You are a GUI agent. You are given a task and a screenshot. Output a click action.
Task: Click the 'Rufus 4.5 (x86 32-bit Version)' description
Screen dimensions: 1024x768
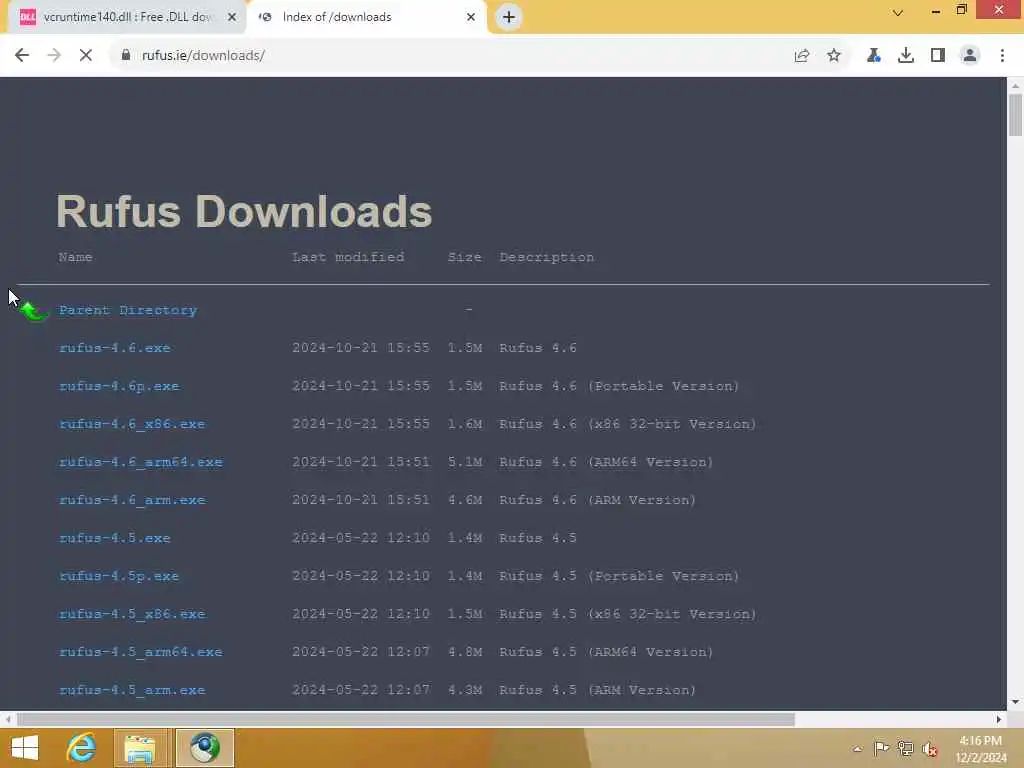pyautogui.click(x=628, y=614)
